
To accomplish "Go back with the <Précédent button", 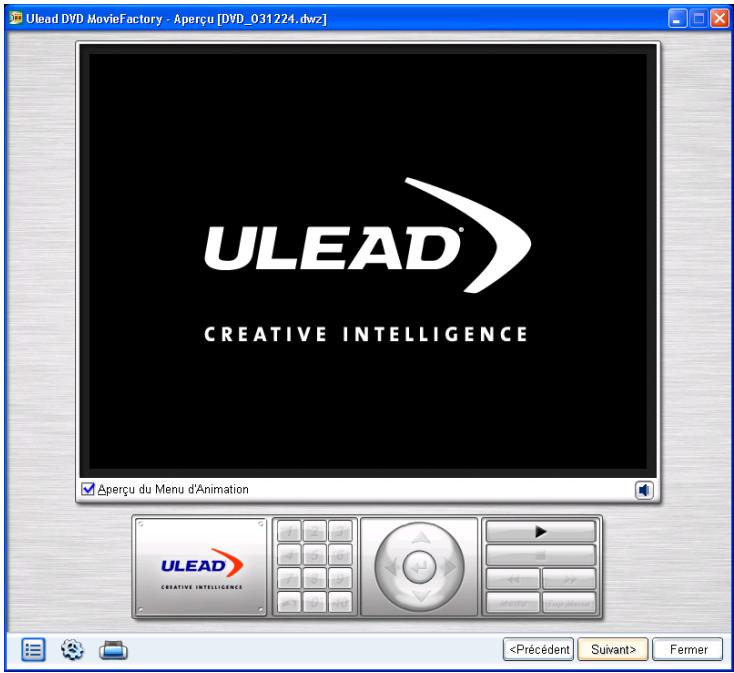I will click(x=538, y=650).
